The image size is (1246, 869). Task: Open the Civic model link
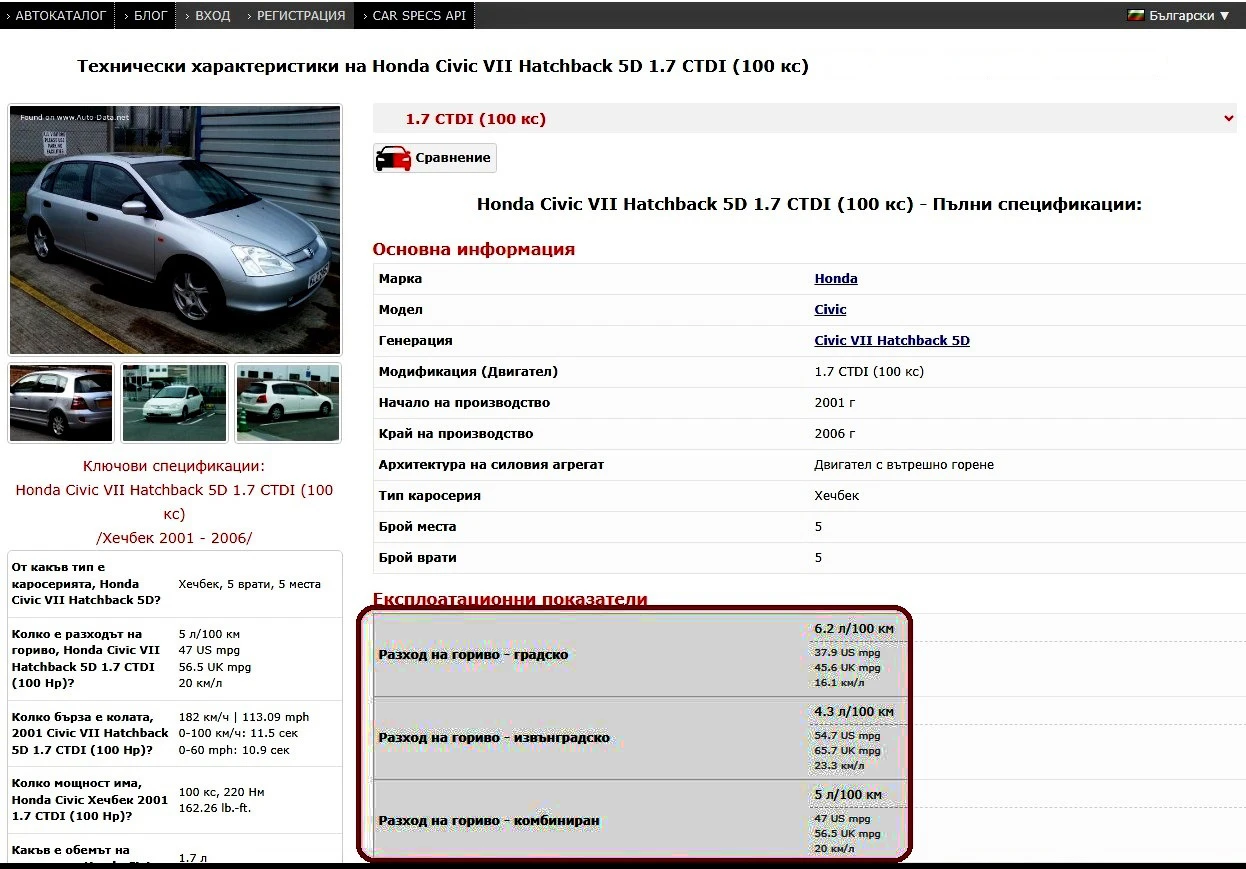coord(830,310)
